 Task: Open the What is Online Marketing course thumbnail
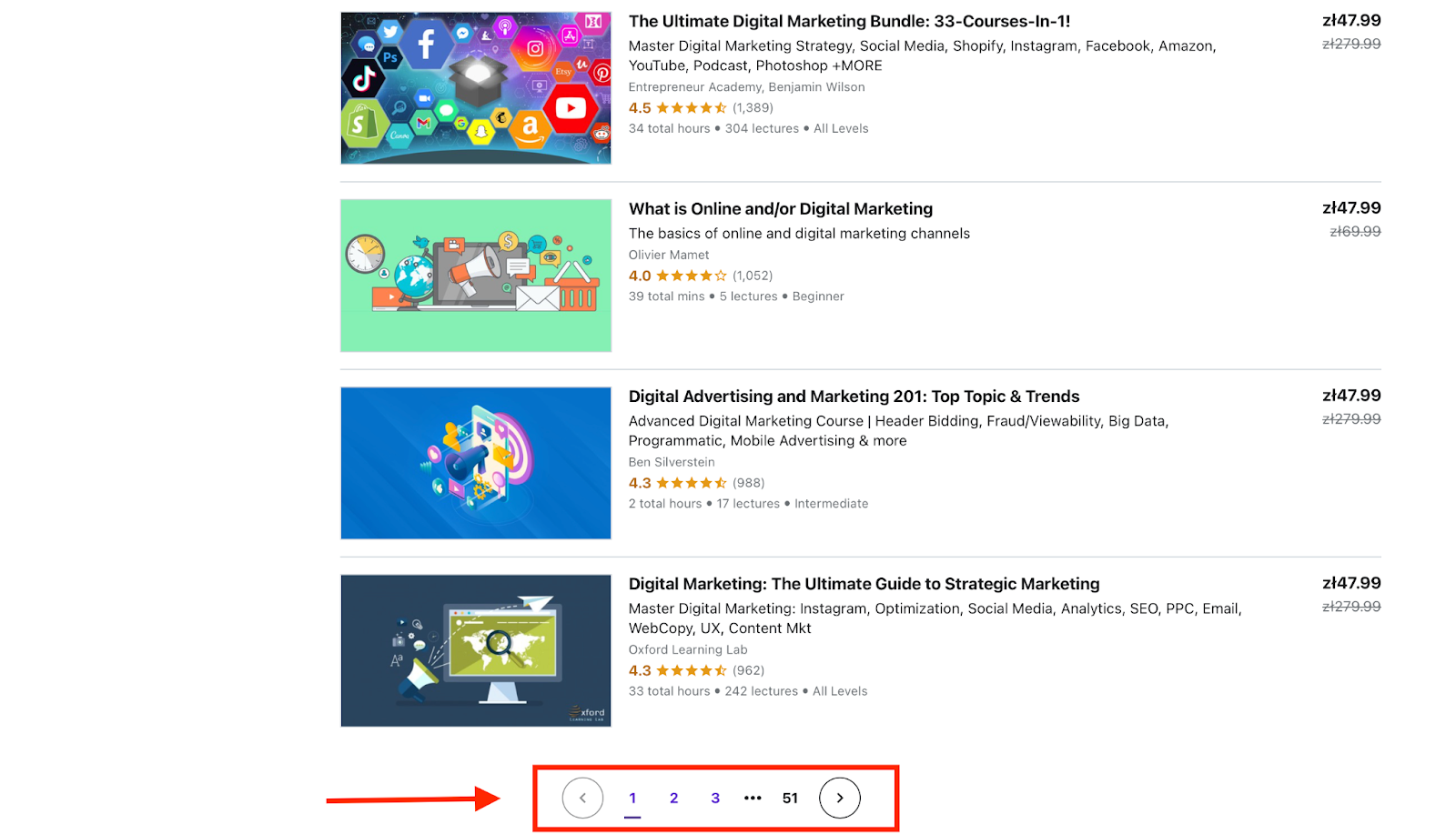476,276
